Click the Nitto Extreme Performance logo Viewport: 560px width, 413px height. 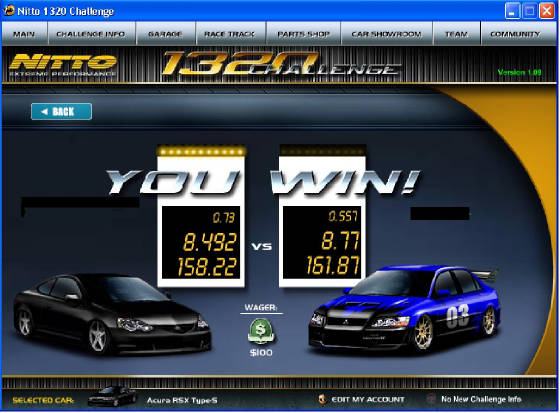63,65
